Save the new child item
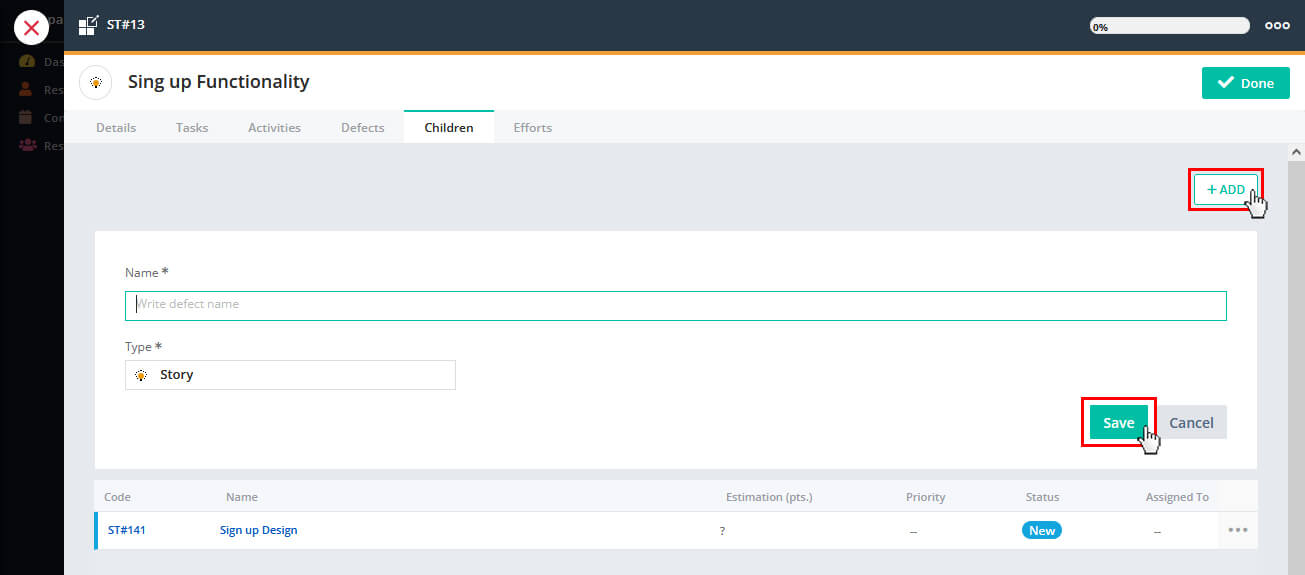The height and width of the screenshot is (575, 1305). [1118, 422]
